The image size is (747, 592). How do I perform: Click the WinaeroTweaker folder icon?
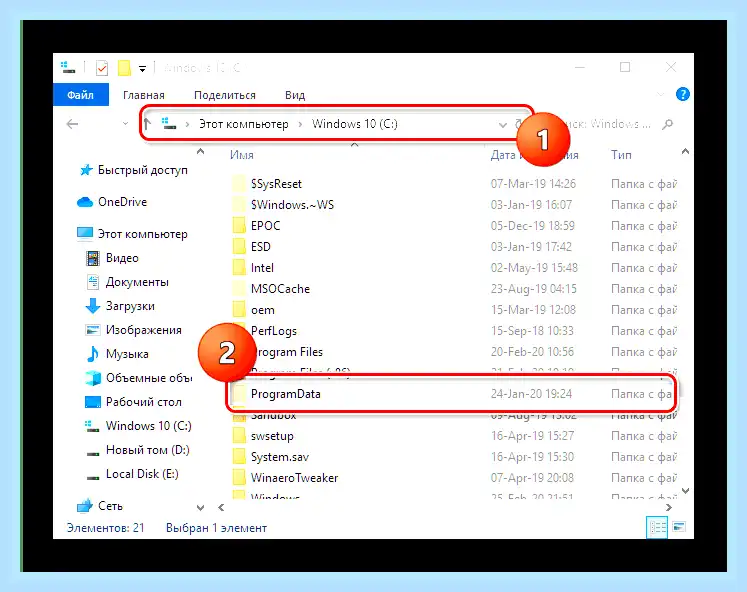tap(239, 477)
